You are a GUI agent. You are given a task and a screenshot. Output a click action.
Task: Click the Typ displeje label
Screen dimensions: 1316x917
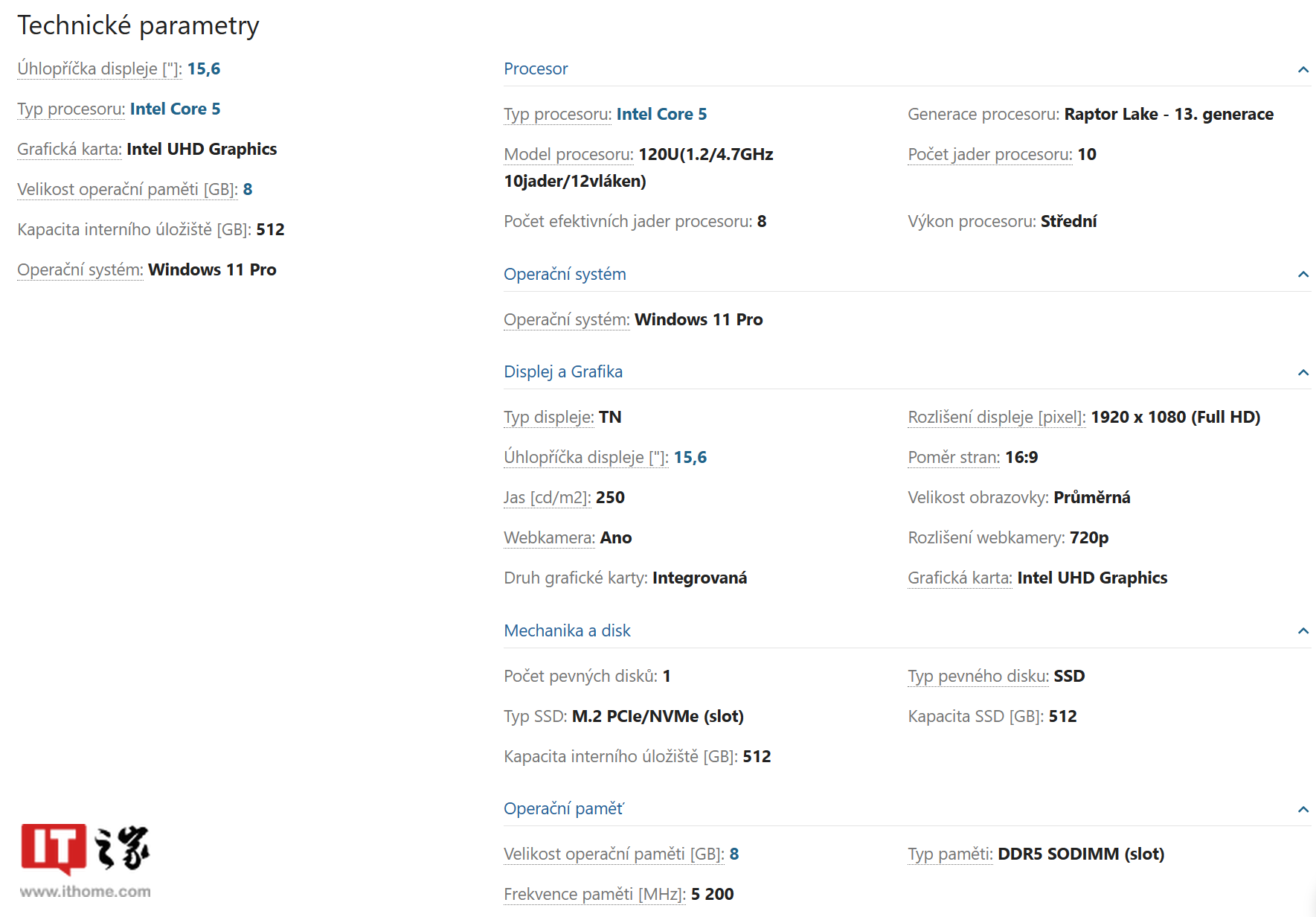pos(549,417)
